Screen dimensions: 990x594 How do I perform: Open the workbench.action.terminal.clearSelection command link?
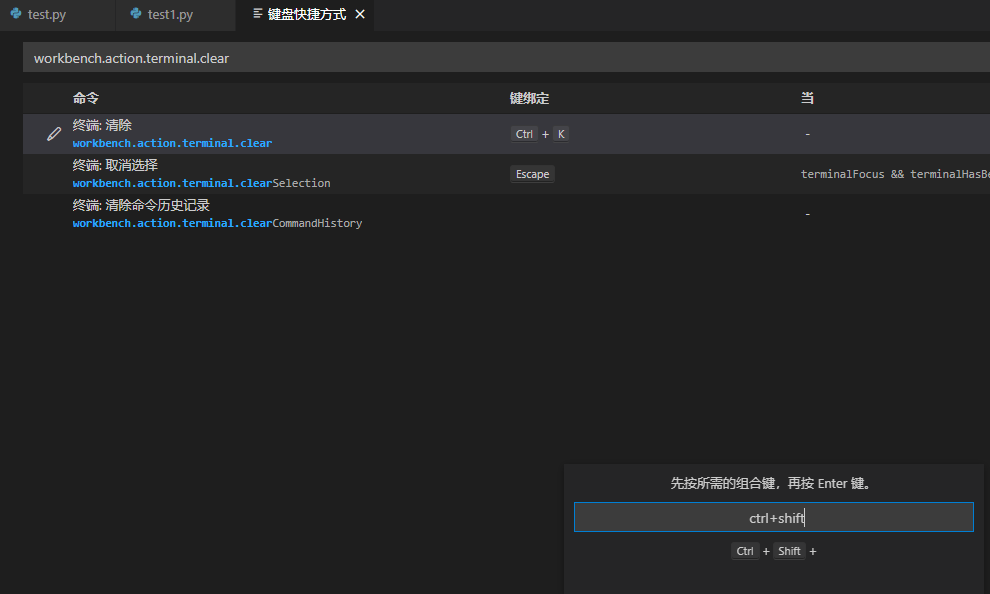pyautogui.click(x=200, y=183)
